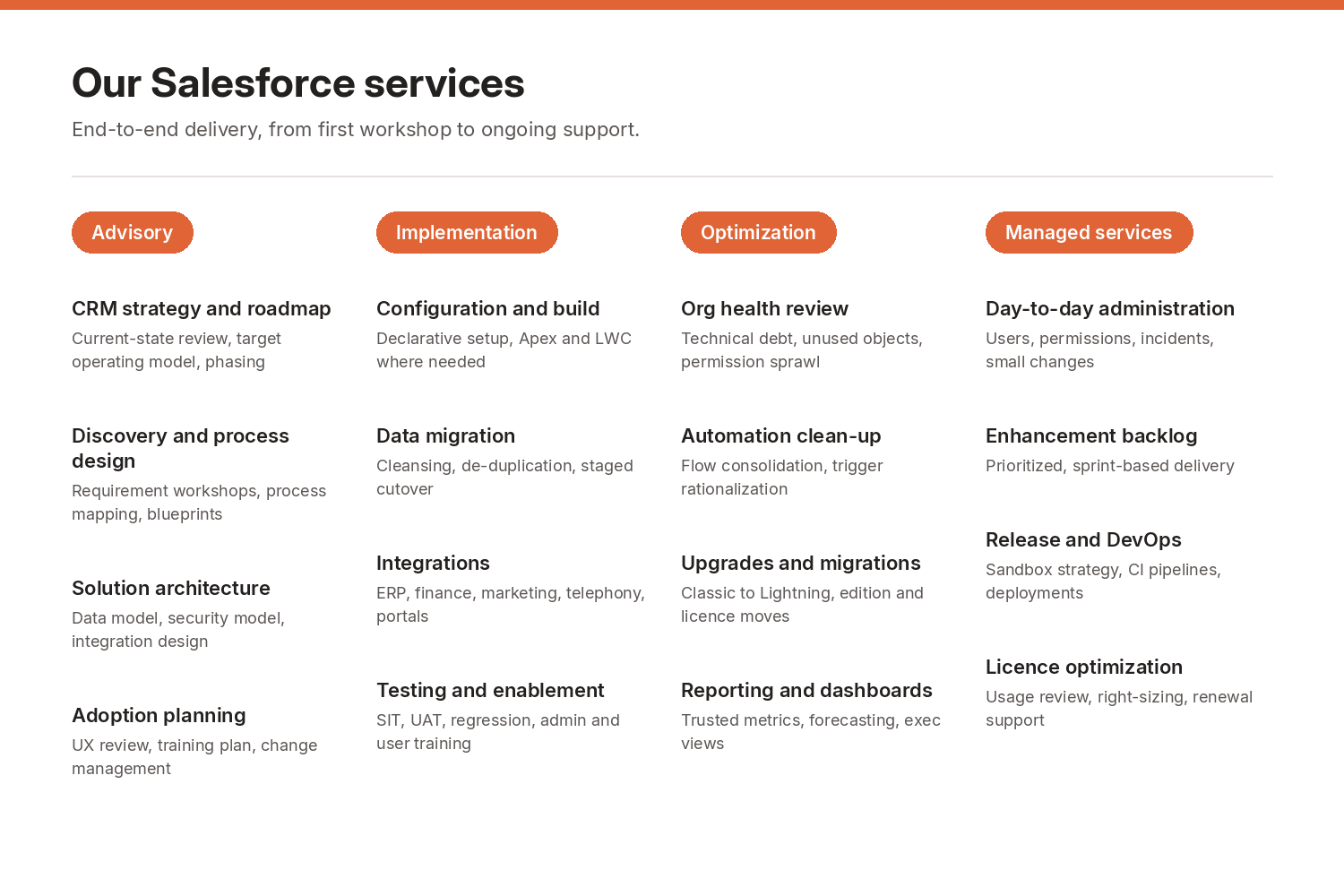Select the Implementation pill label

coord(467,232)
